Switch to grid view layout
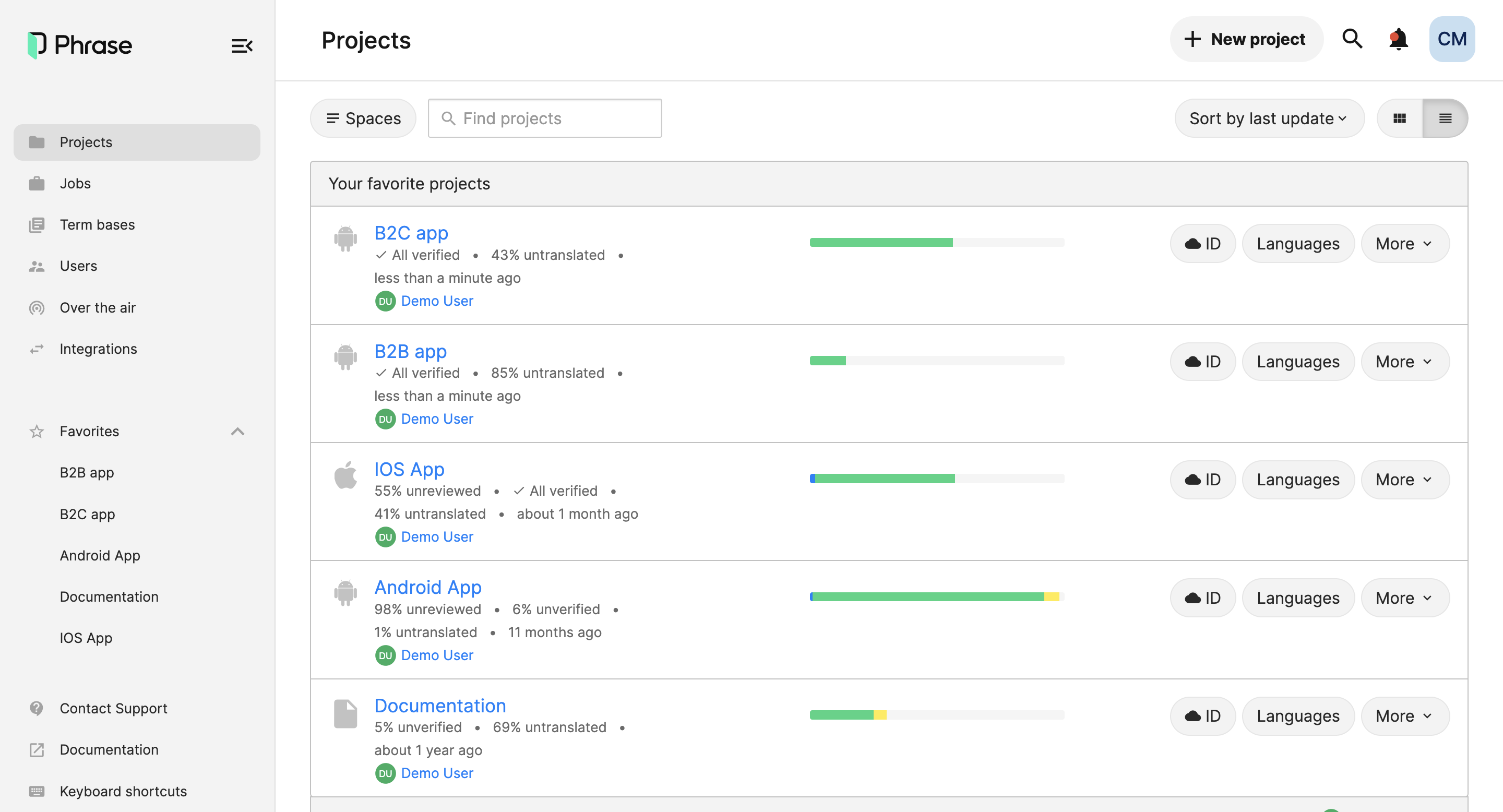Viewport: 1503px width, 812px height. (x=1399, y=118)
